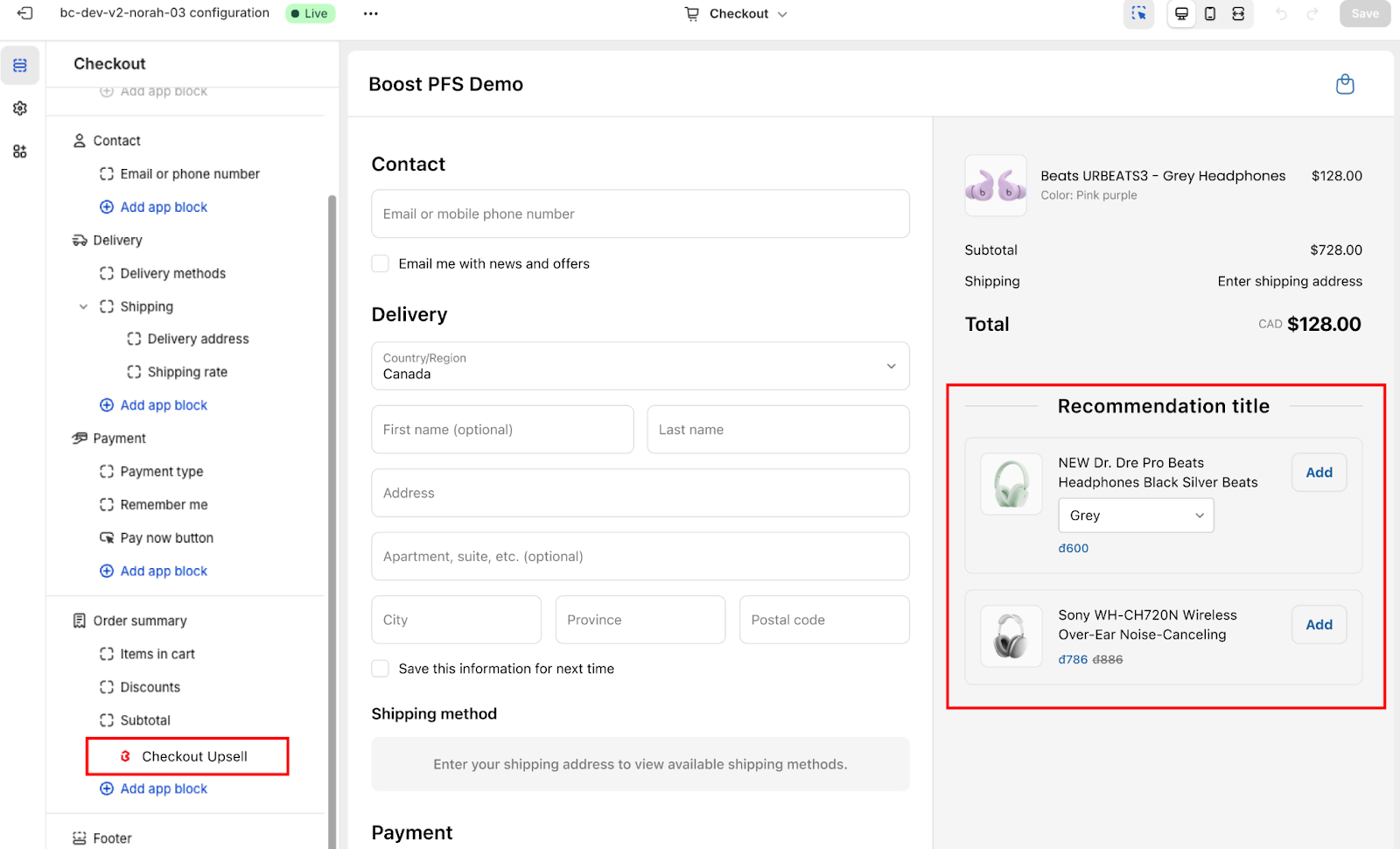1400x849 pixels.
Task: Open Sections panel icon in left rail
Action: 20,66
